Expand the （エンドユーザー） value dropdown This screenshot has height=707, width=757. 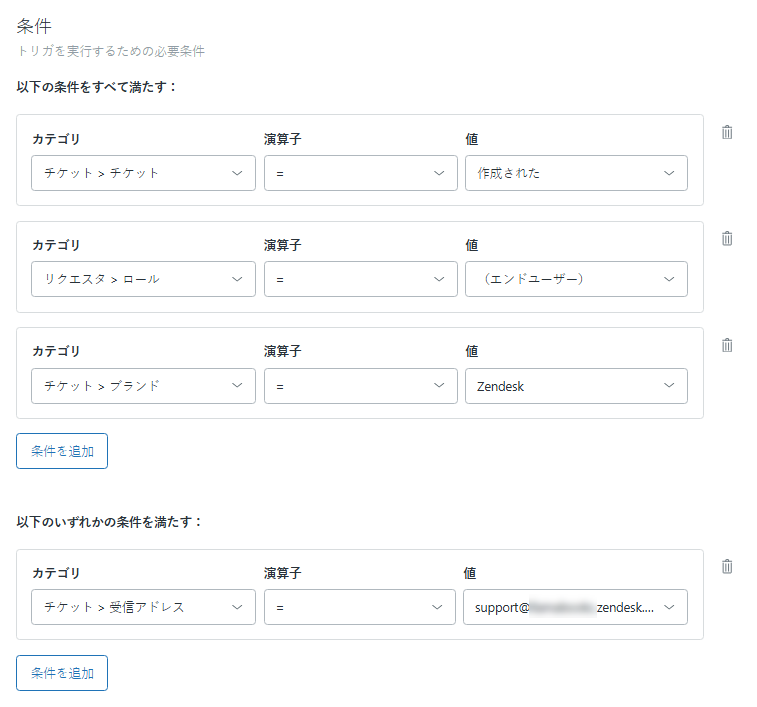click(576, 279)
